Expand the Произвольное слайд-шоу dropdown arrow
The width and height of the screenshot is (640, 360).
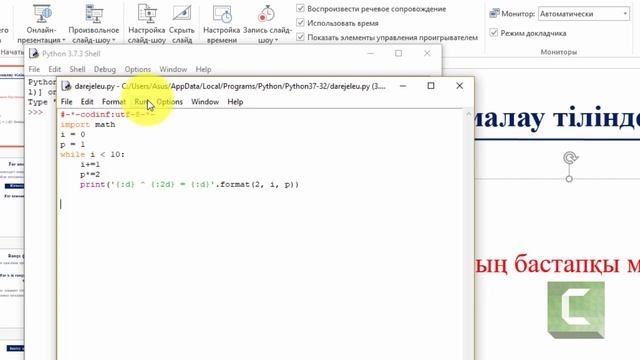click(113, 40)
